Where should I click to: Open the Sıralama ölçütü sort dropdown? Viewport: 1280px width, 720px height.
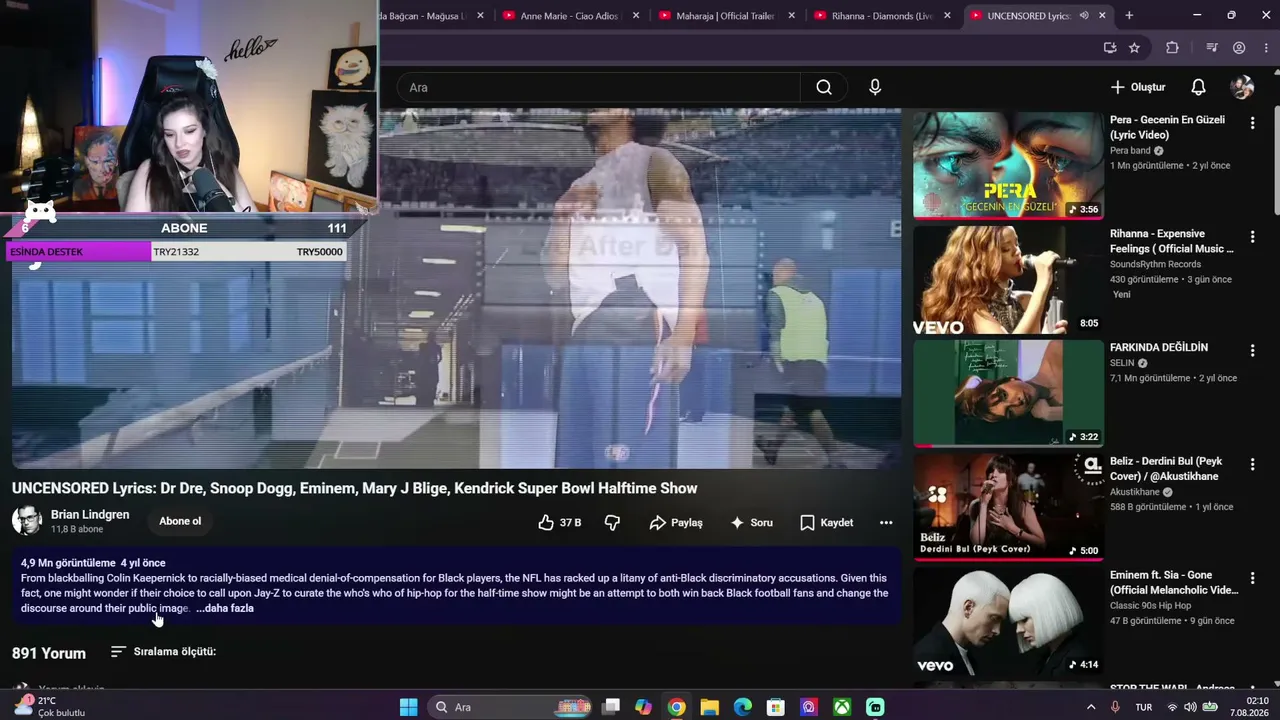click(x=163, y=652)
